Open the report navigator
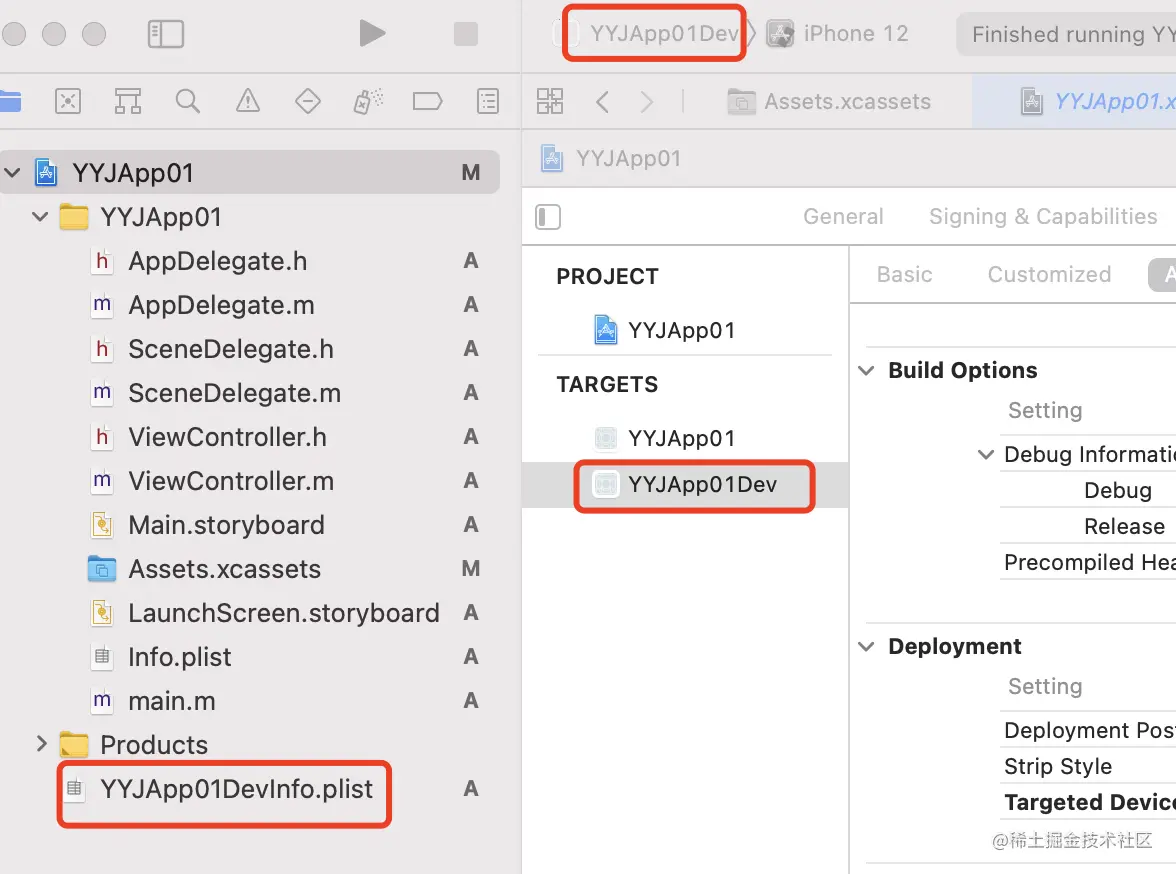Viewport: 1176px width, 874px height. (487, 101)
